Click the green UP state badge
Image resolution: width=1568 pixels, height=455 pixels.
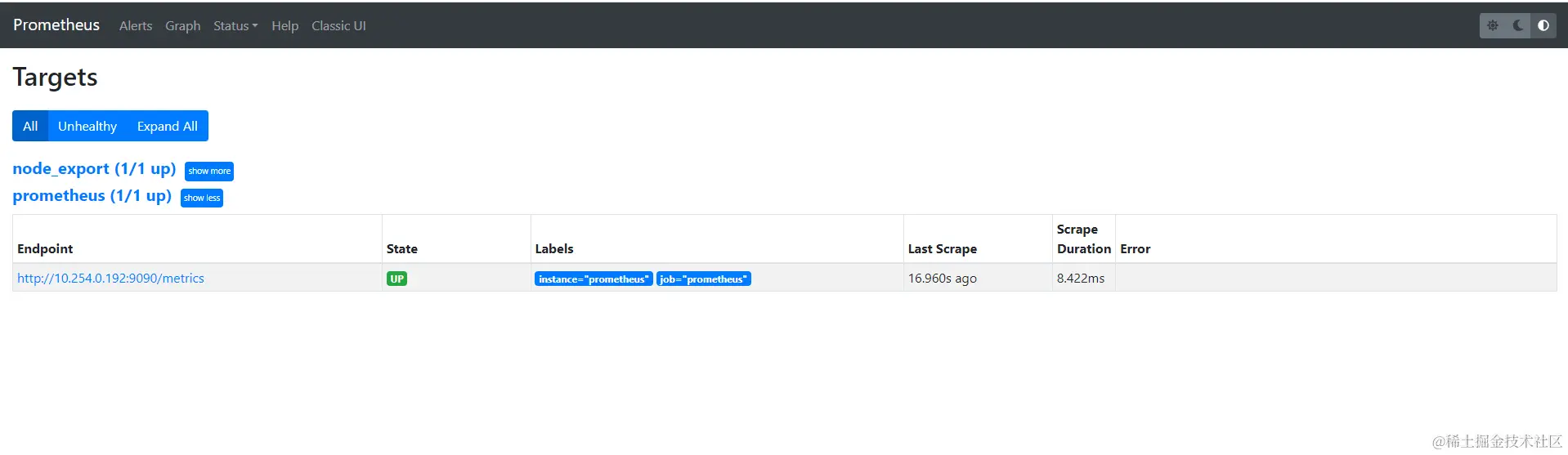pos(397,279)
